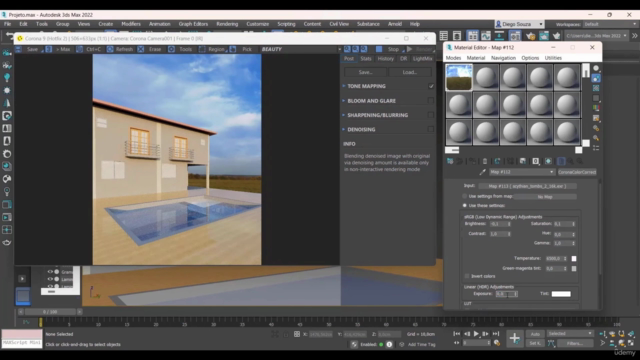Toggle the Denoising checkbox

pyautogui.click(x=431, y=129)
